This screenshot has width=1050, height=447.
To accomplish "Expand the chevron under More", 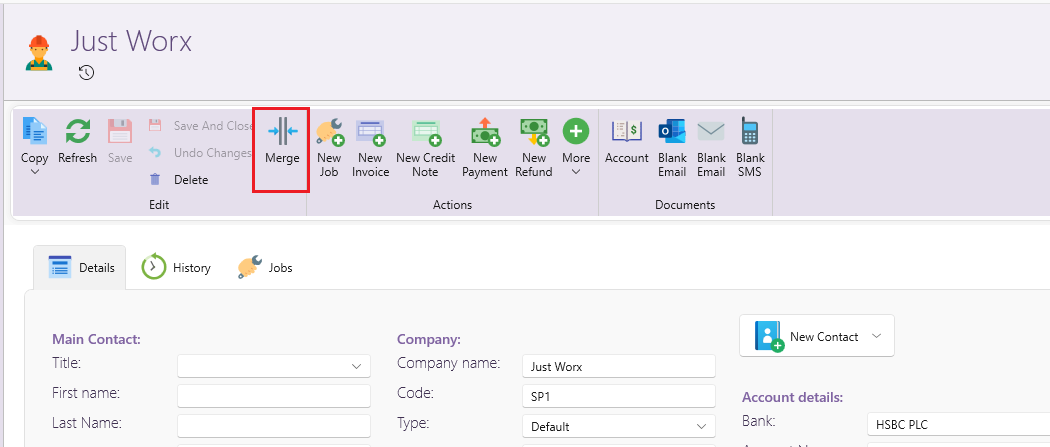I will tap(575, 172).
